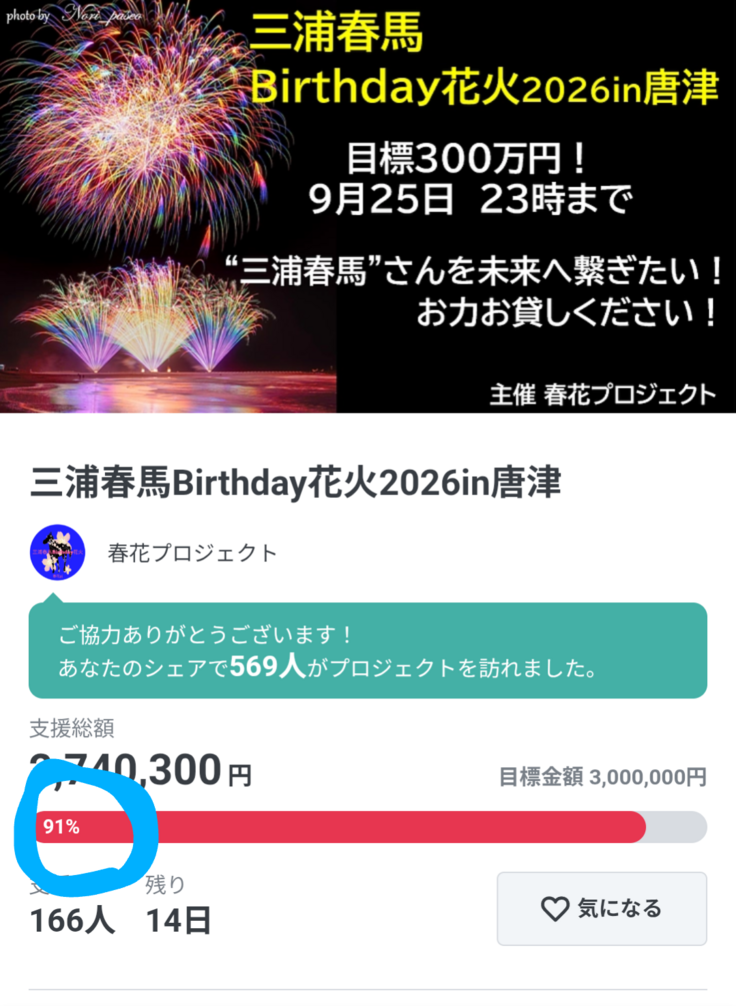Image resolution: width=736 pixels, height=1006 pixels.
Task: Click the yellow banner headline Birthday花火2026in唐津
Action: 484,88
